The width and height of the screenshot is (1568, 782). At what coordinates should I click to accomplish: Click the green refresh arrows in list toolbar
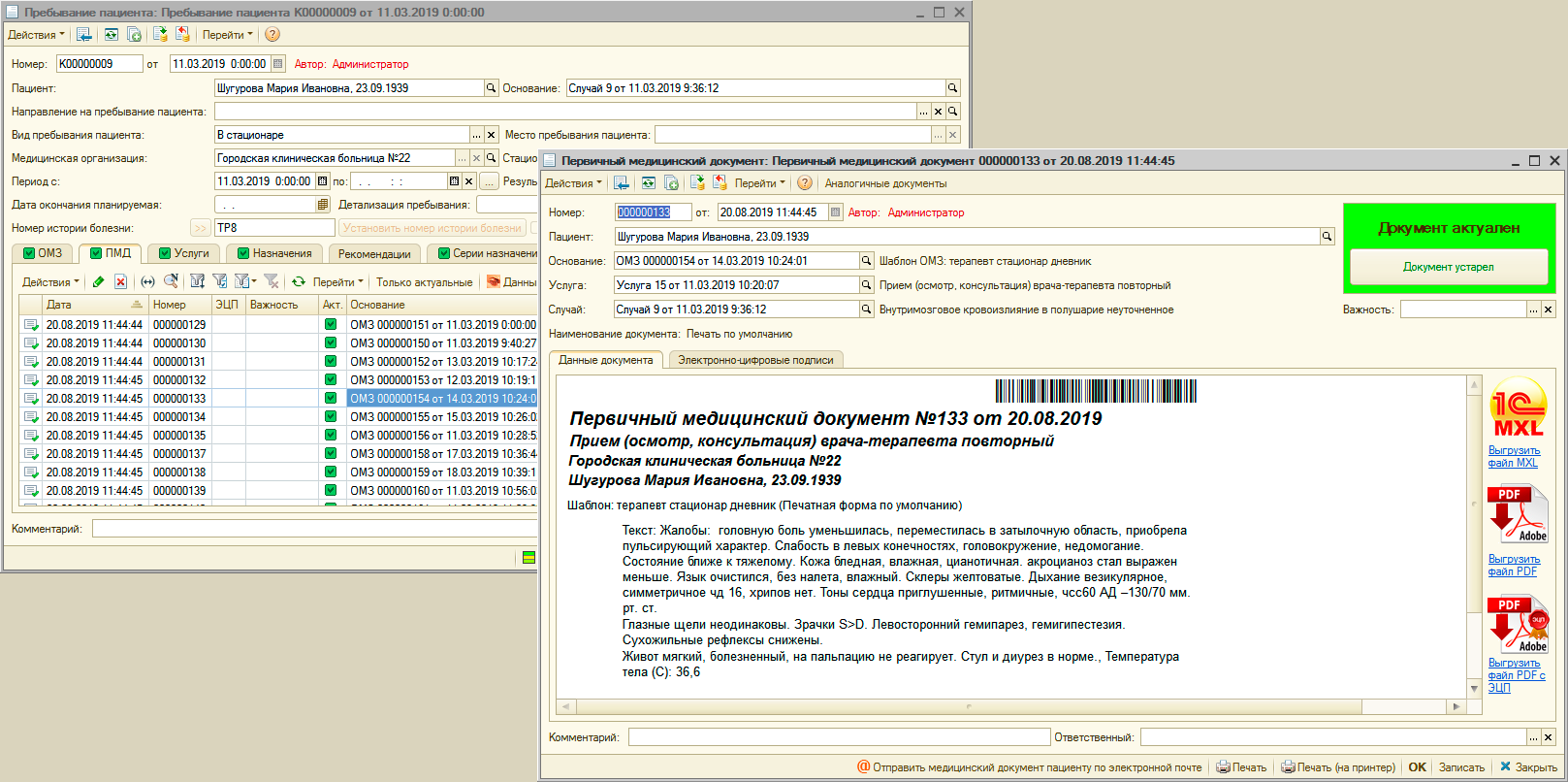tap(299, 281)
